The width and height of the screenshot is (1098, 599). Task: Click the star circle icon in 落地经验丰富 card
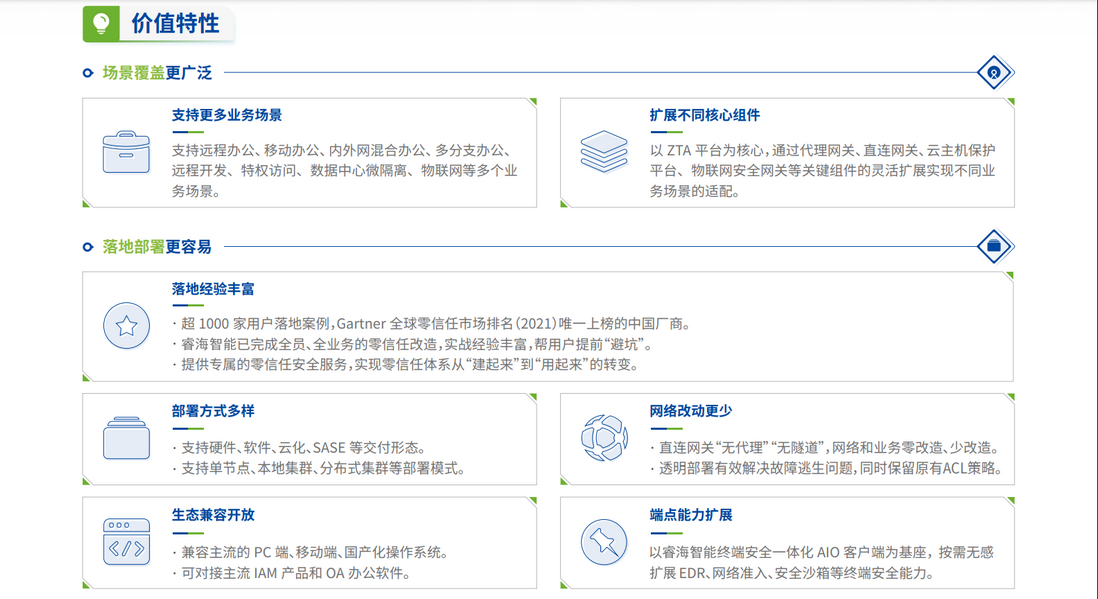click(x=126, y=326)
